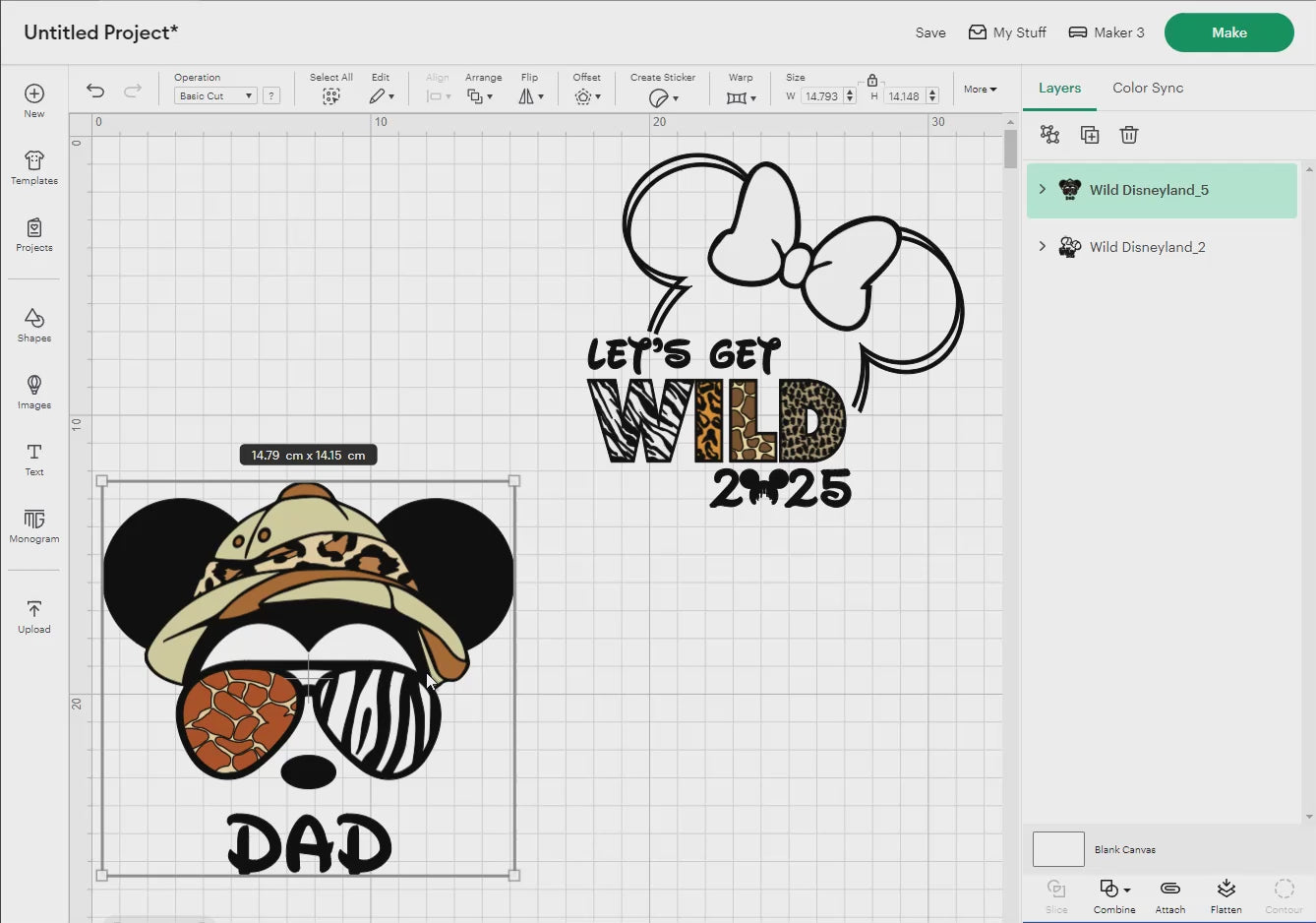Expand the Wild Disneyland_5 layer
This screenshot has width=1316, height=923.
click(x=1043, y=189)
